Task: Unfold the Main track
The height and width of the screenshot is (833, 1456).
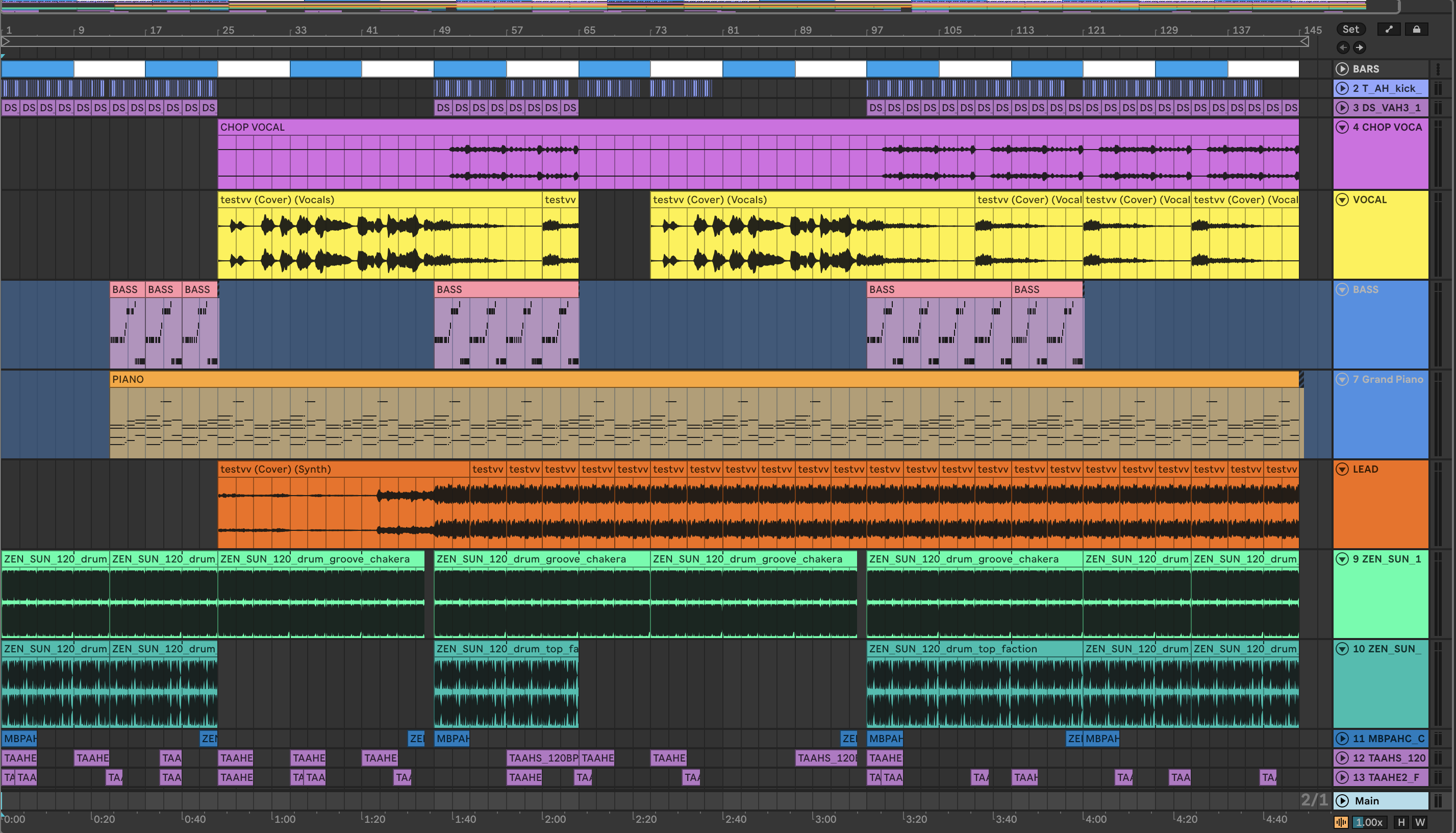Action: (x=1342, y=800)
